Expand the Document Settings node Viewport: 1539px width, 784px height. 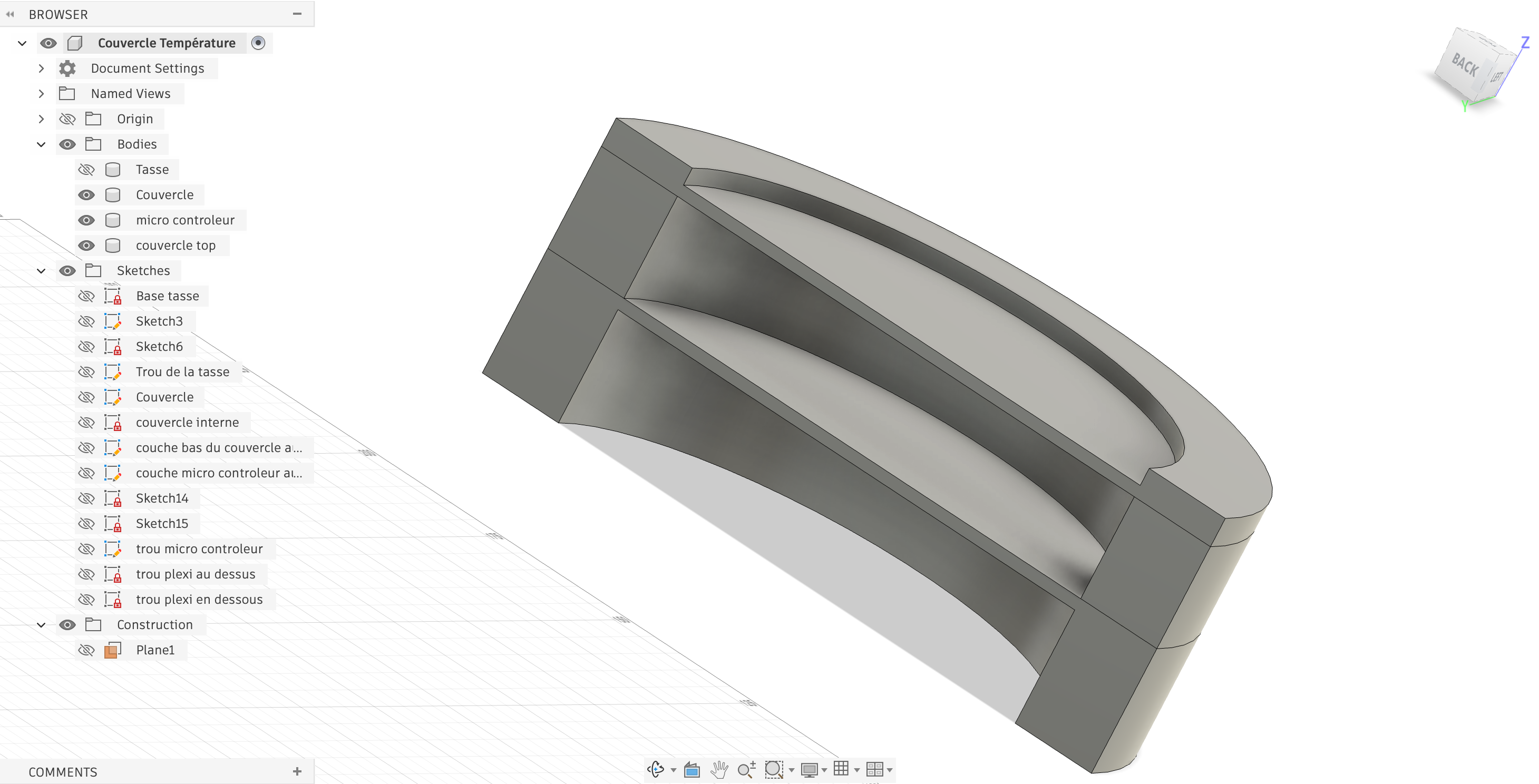point(41,68)
